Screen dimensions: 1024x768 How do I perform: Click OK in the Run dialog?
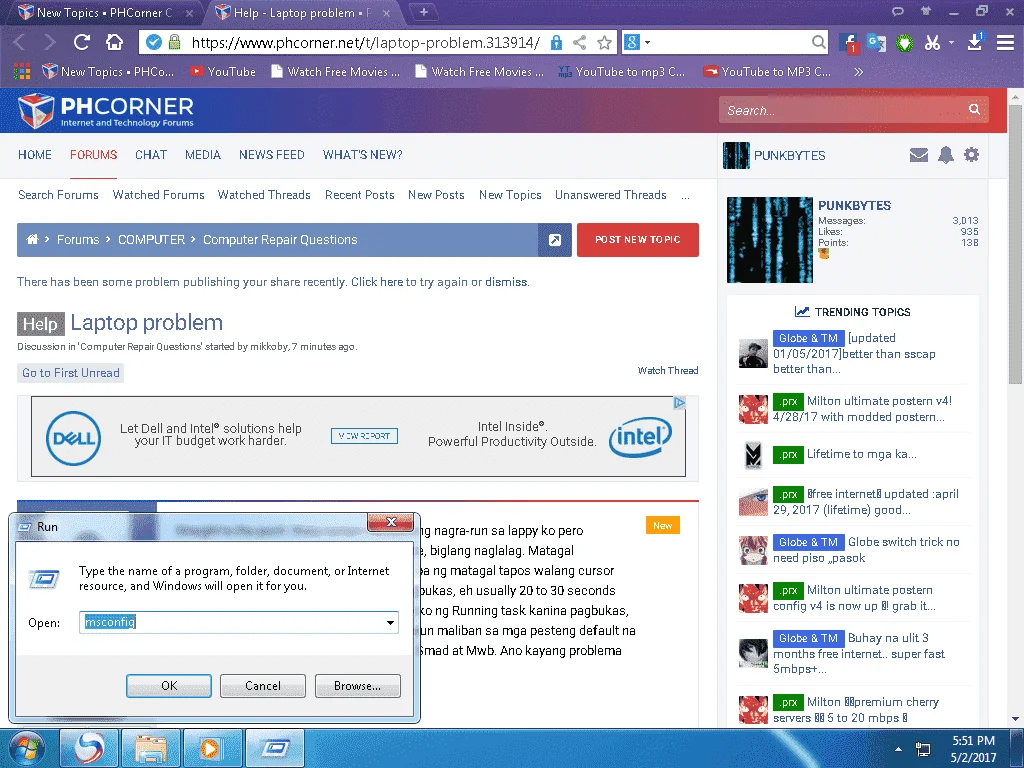(x=169, y=686)
